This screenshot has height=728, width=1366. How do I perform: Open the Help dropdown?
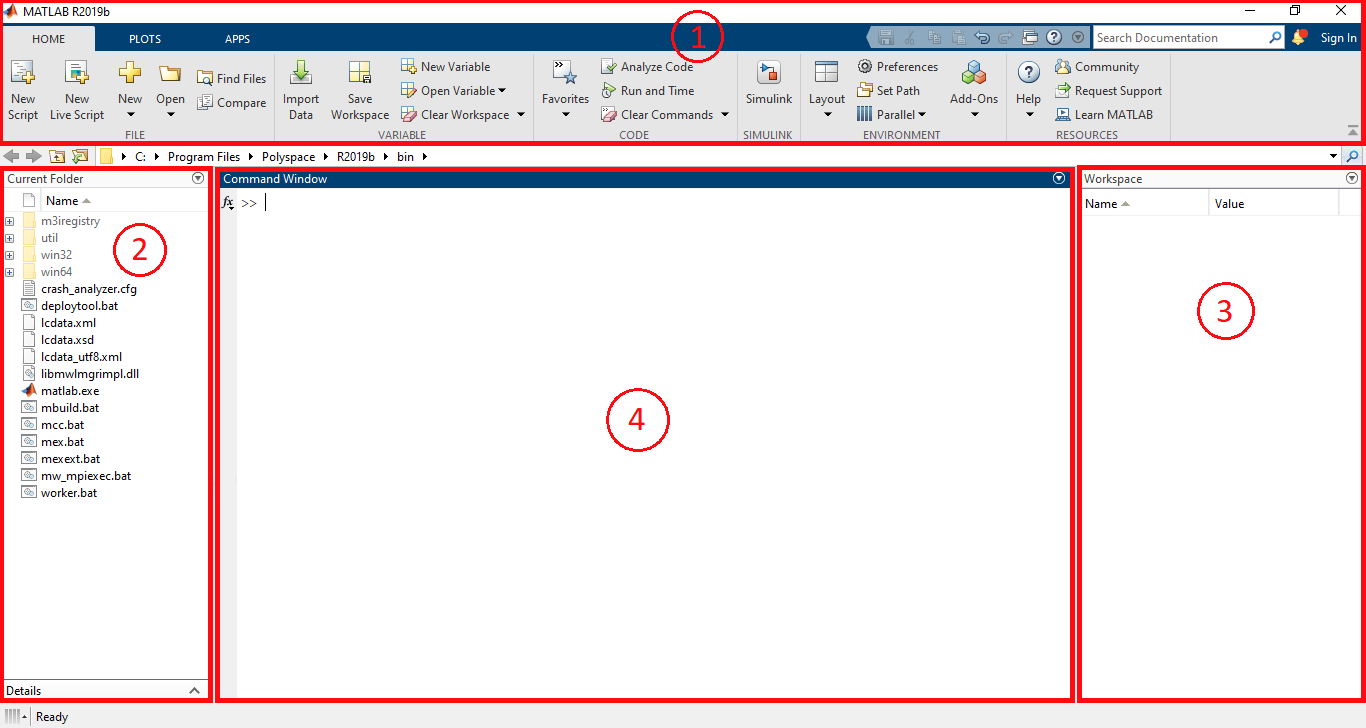pyautogui.click(x=1029, y=113)
